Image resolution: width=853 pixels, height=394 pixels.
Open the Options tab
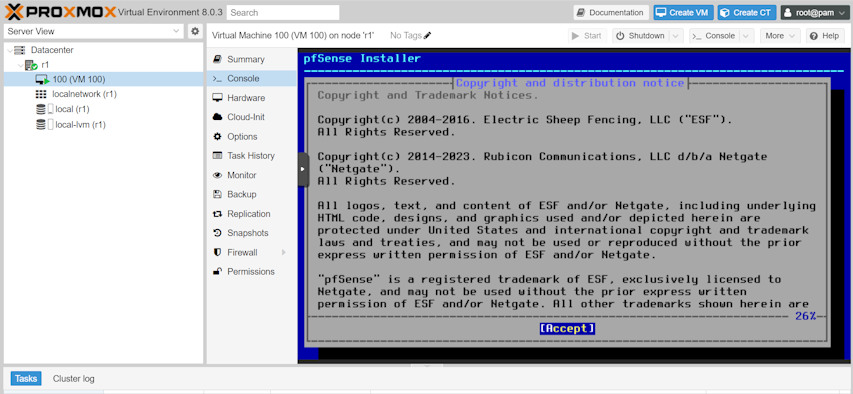tap(251, 137)
